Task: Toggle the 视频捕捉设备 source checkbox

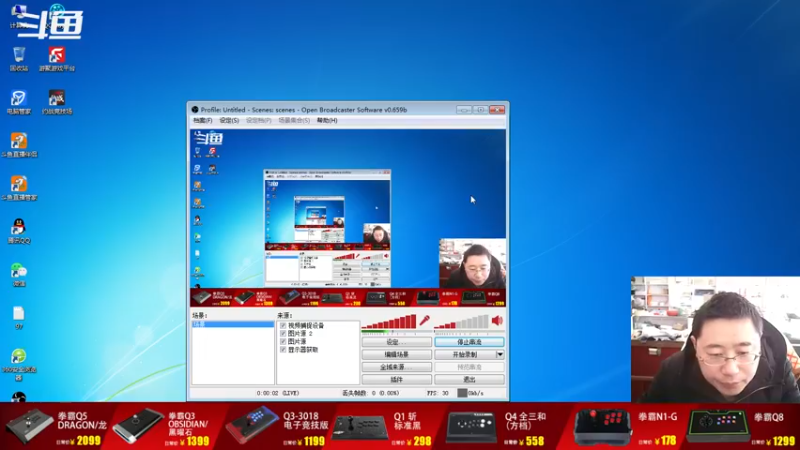Action: [283, 326]
